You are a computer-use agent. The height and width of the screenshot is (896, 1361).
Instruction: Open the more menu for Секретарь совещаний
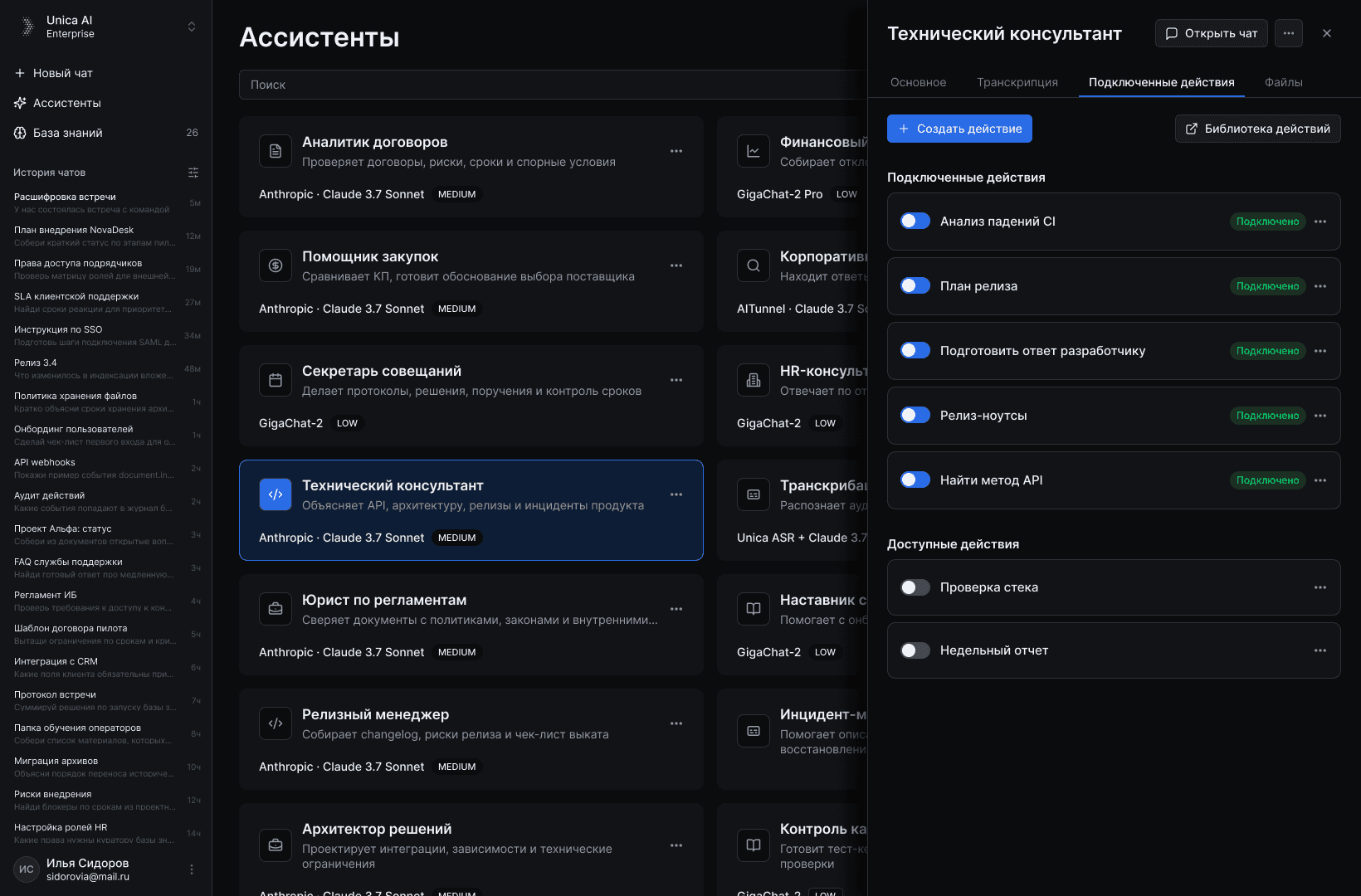tap(676, 380)
